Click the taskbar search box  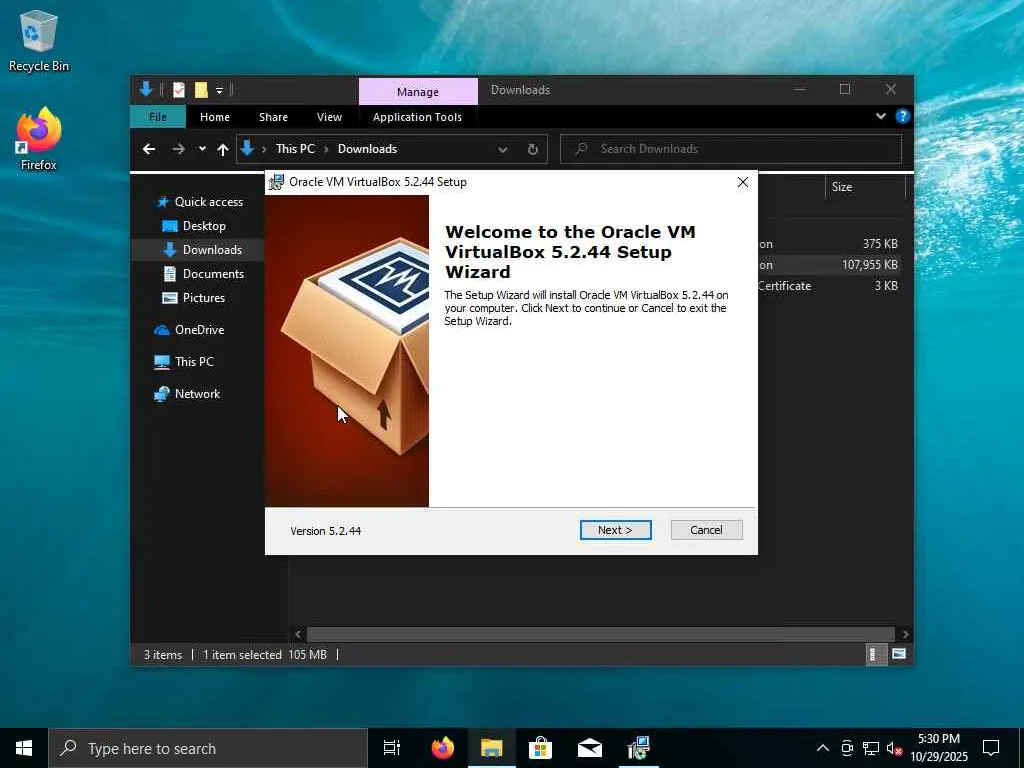coord(208,748)
